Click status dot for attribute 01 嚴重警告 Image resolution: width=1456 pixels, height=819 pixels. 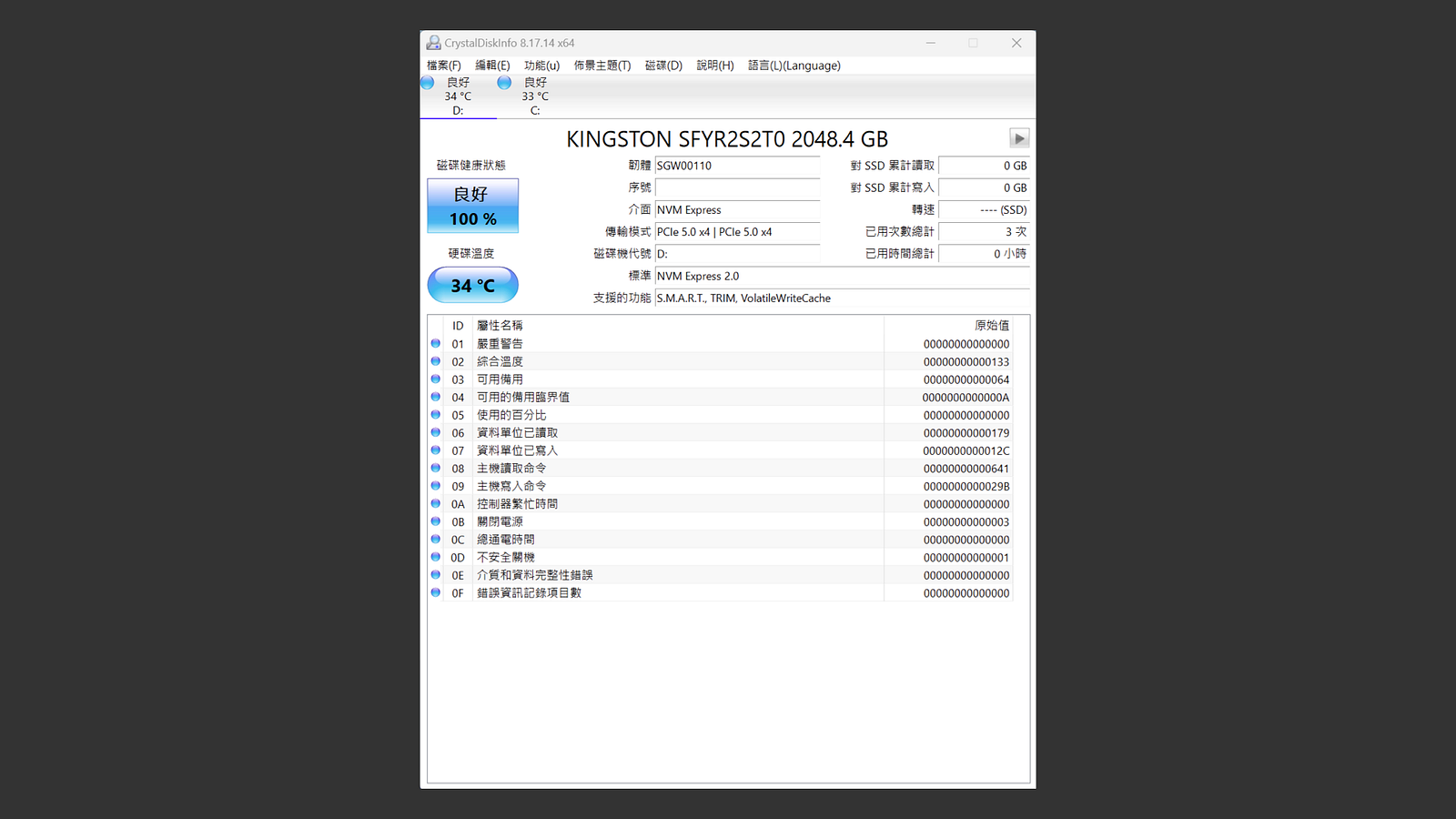[x=436, y=344]
